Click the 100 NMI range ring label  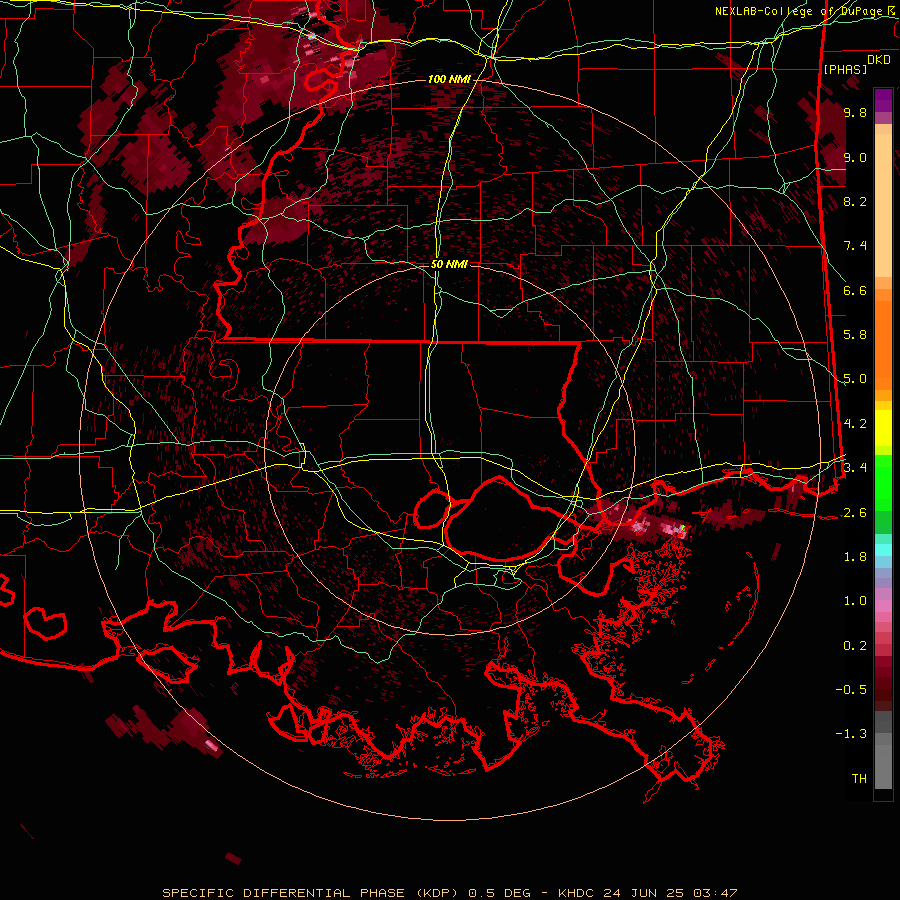tap(449, 79)
